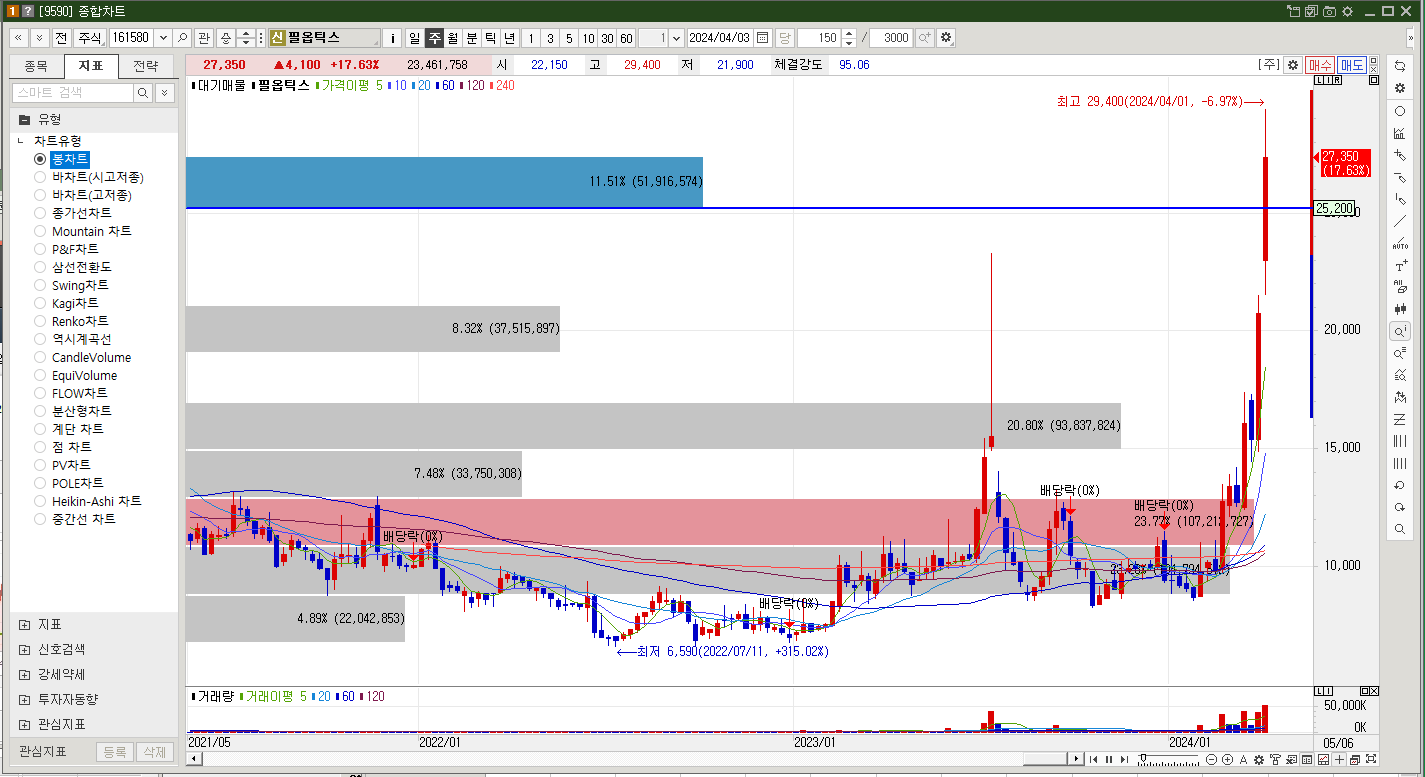Select Renko차트 radio option
Screen dimensions: 1425x777
pos(40,321)
